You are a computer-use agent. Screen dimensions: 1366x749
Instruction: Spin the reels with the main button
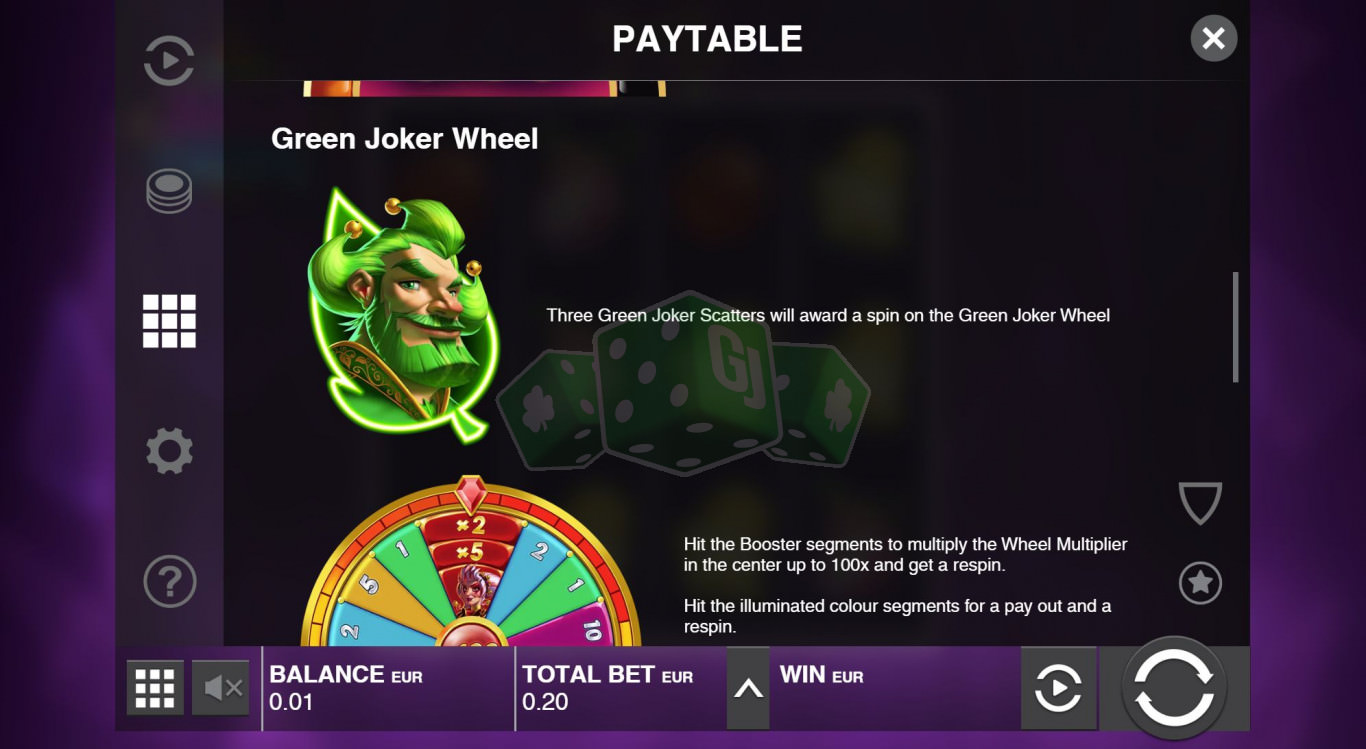[1174, 688]
